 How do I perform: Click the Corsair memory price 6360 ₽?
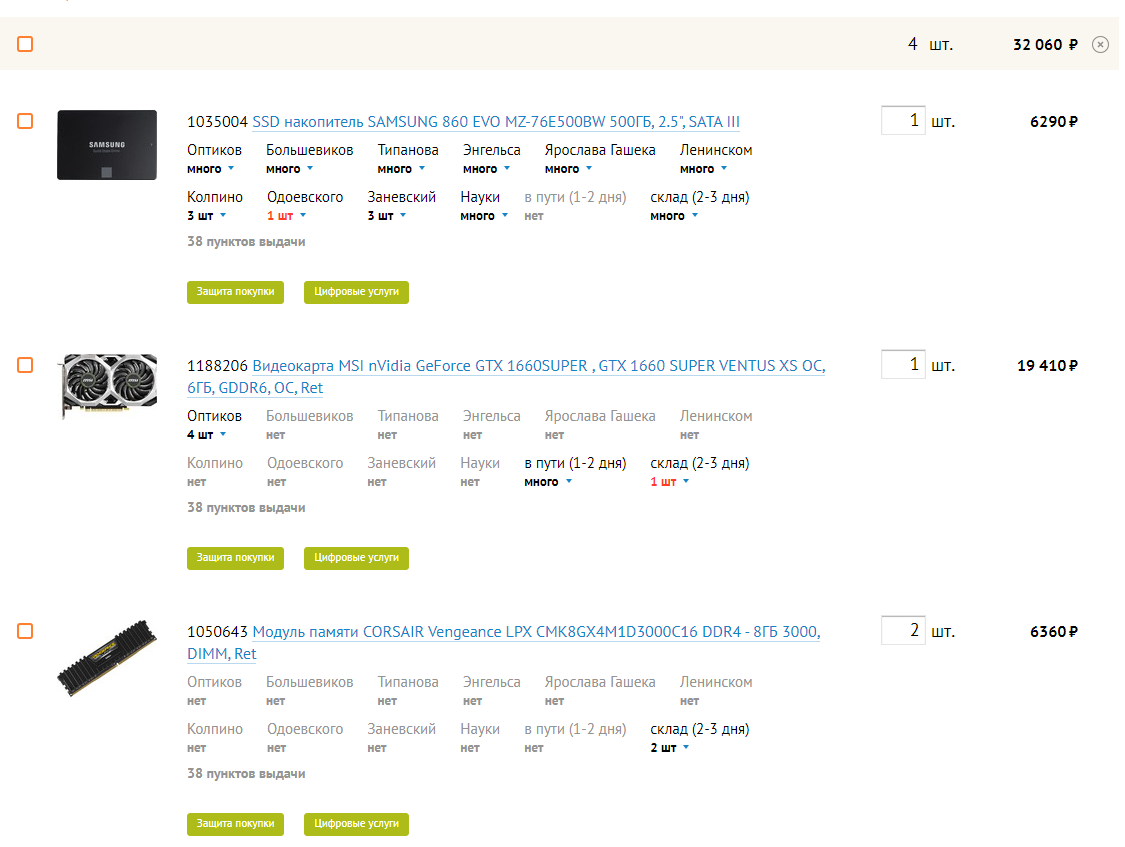coord(1054,632)
